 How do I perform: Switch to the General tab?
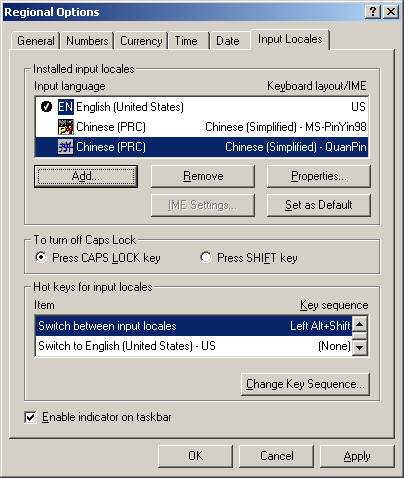click(x=36, y=41)
